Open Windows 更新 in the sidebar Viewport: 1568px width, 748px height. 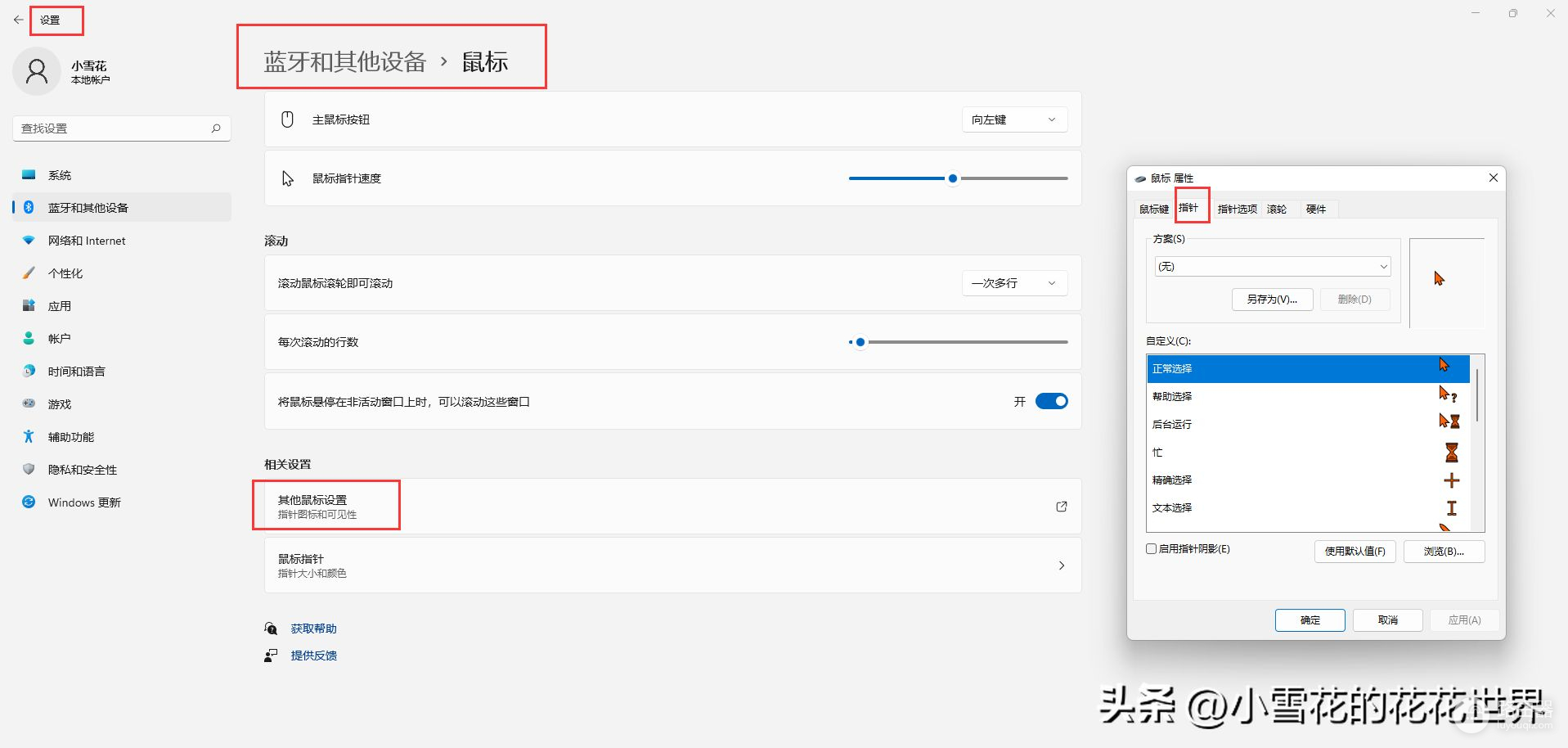coord(122,502)
